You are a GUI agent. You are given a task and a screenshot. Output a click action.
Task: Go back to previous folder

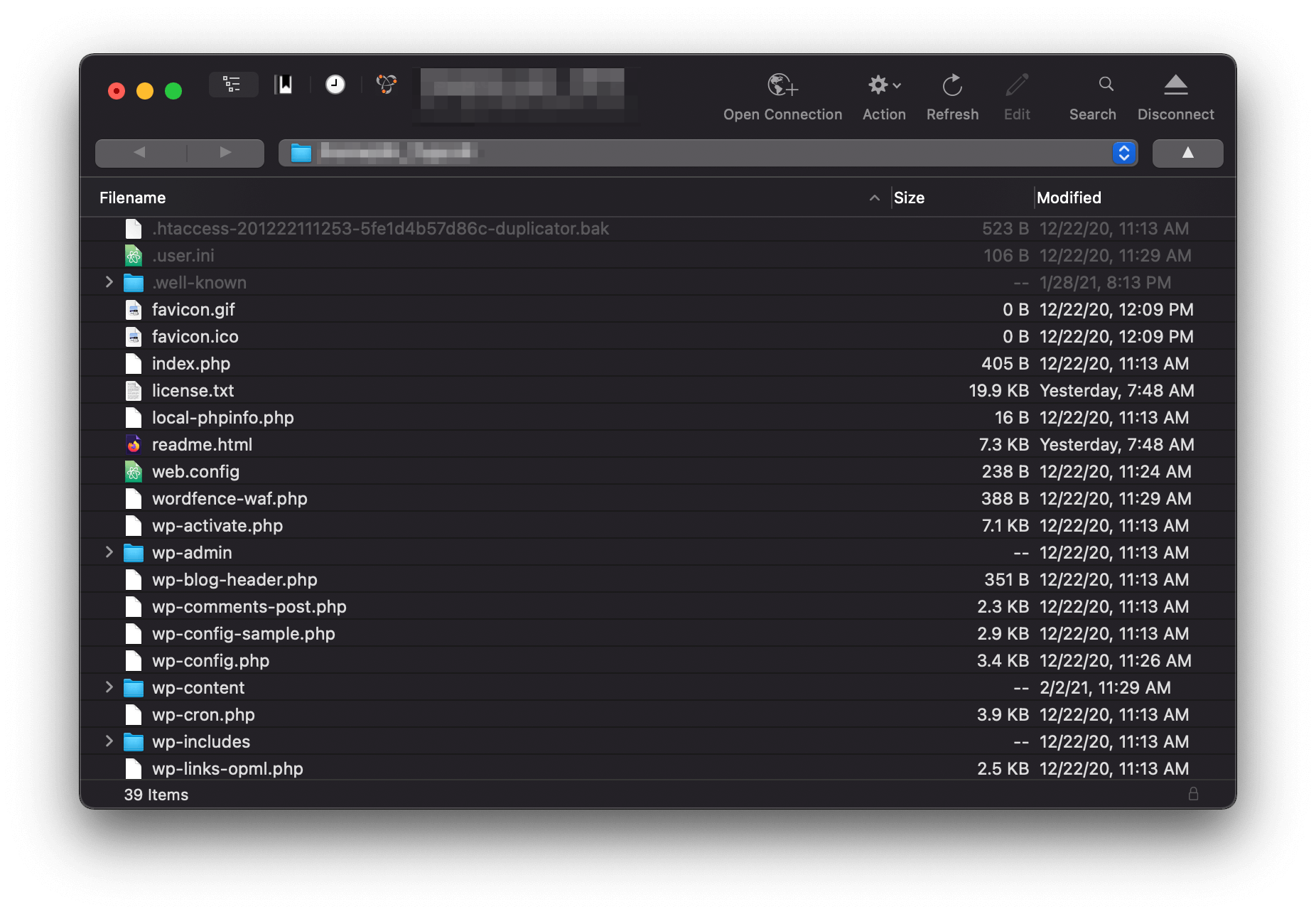[140, 153]
